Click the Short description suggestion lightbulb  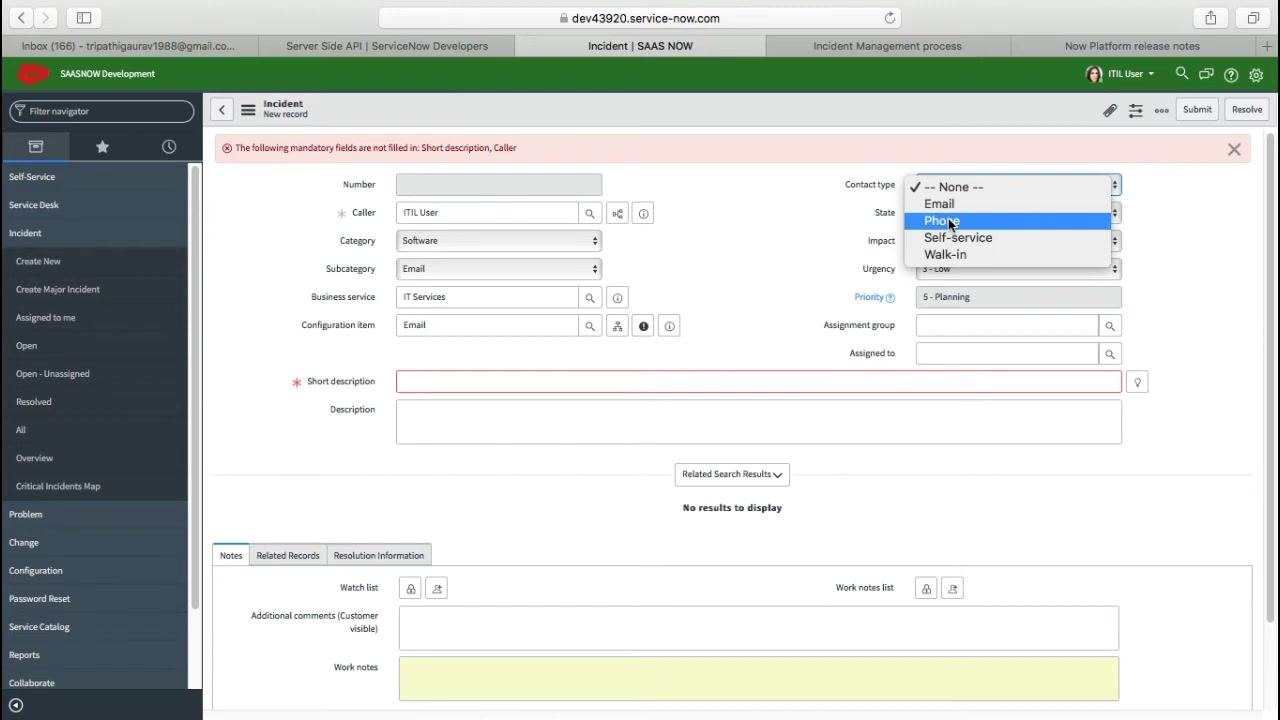click(x=1137, y=382)
